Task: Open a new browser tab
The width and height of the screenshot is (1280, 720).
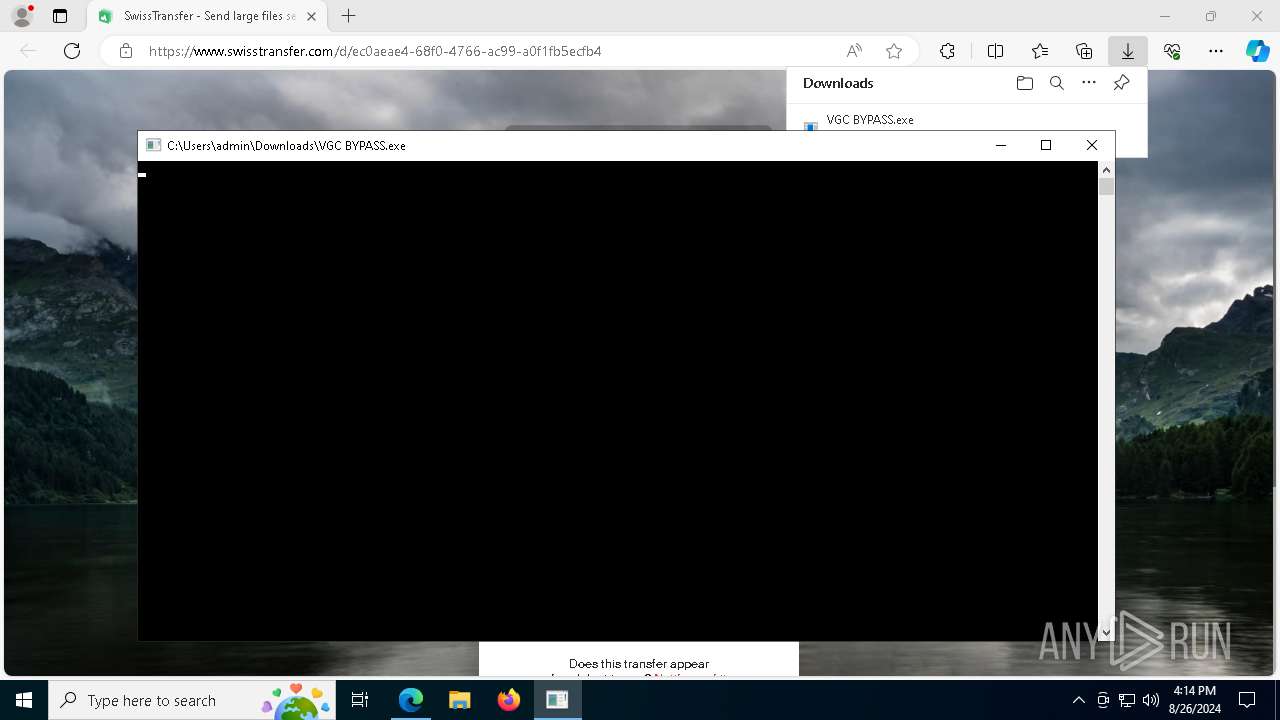Action: coord(348,16)
